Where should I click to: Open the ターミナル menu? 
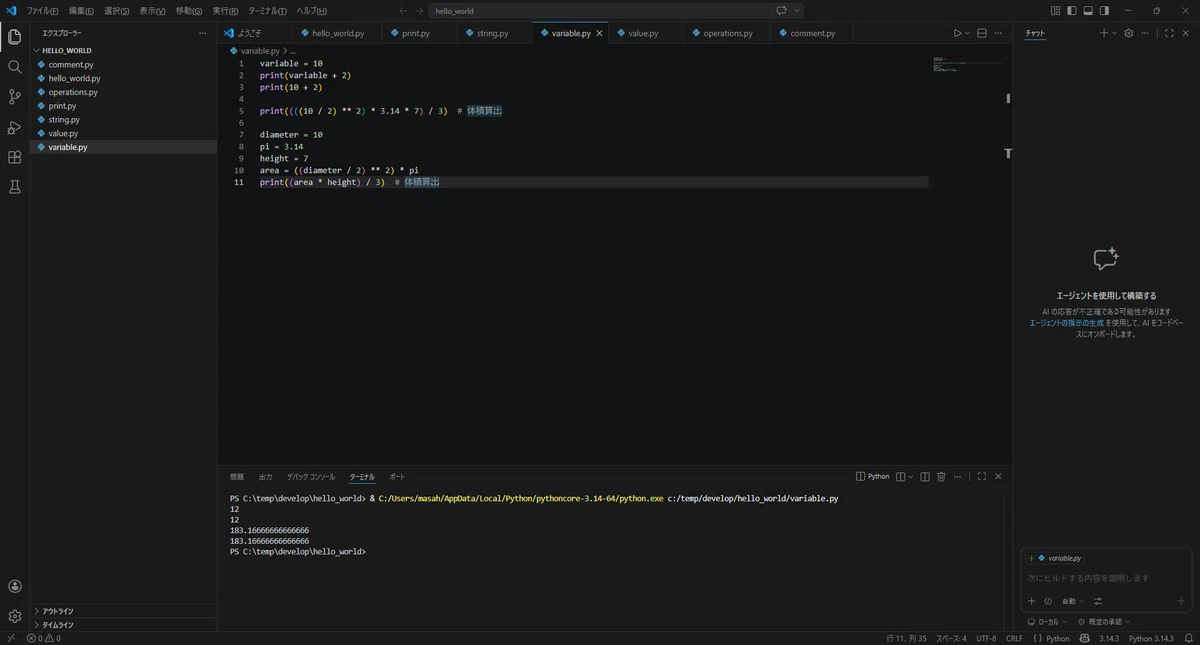point(267,11)
